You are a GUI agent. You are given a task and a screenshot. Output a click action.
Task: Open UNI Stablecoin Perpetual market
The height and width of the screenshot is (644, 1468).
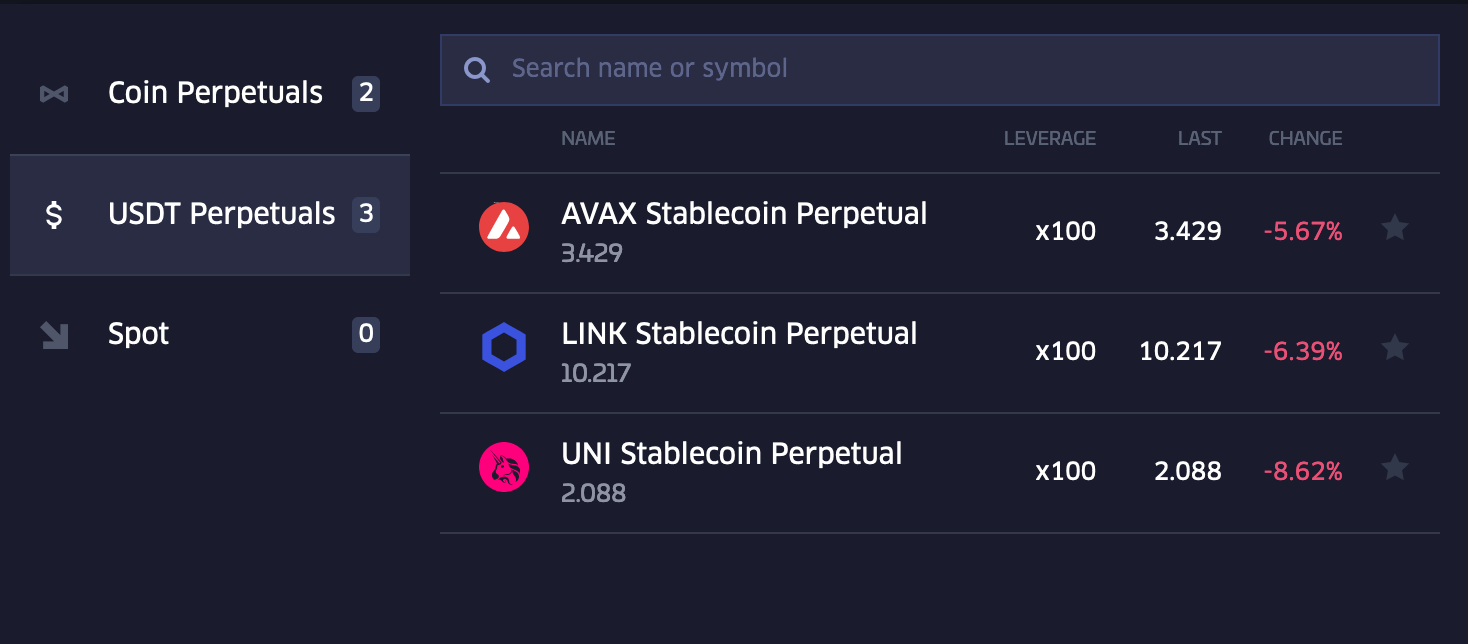[732, 454]
